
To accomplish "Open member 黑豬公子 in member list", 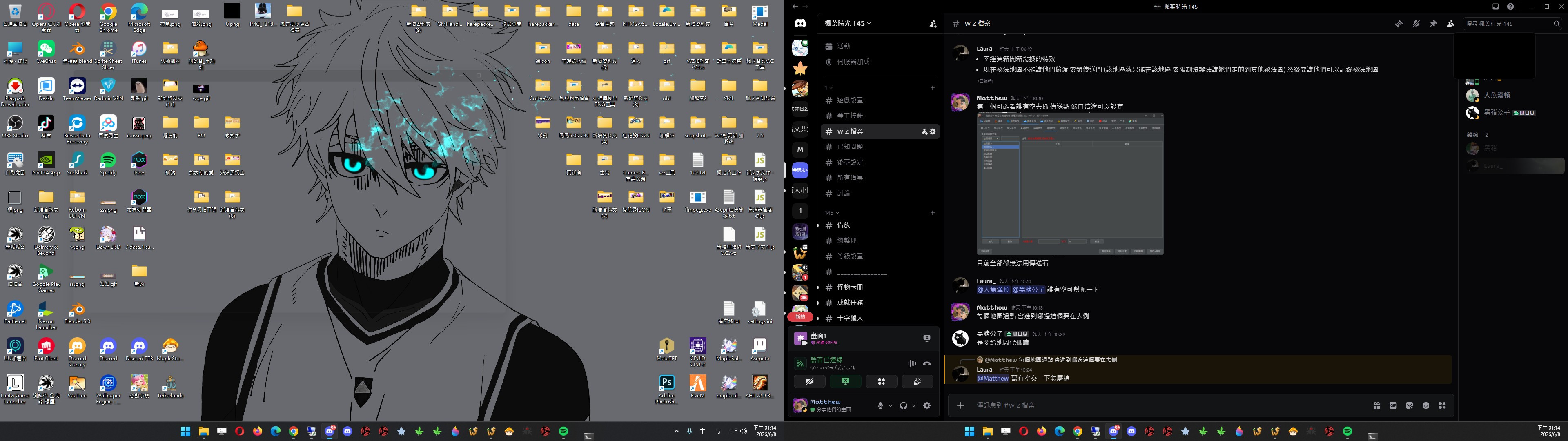I will click(x=1515, y=113).
